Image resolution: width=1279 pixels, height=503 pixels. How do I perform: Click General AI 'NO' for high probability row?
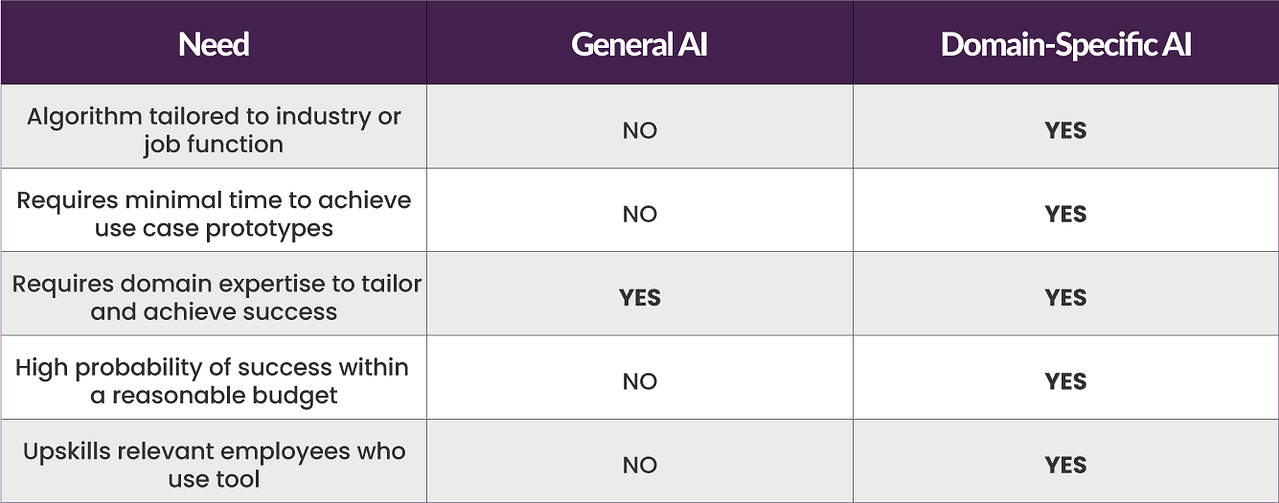(640, 382)
